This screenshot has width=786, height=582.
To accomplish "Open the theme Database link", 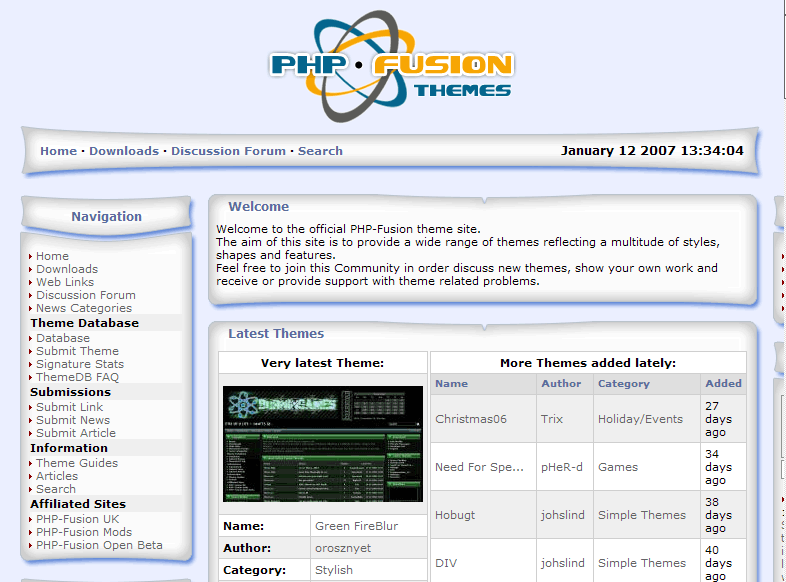I will click(x=63, y=338).
